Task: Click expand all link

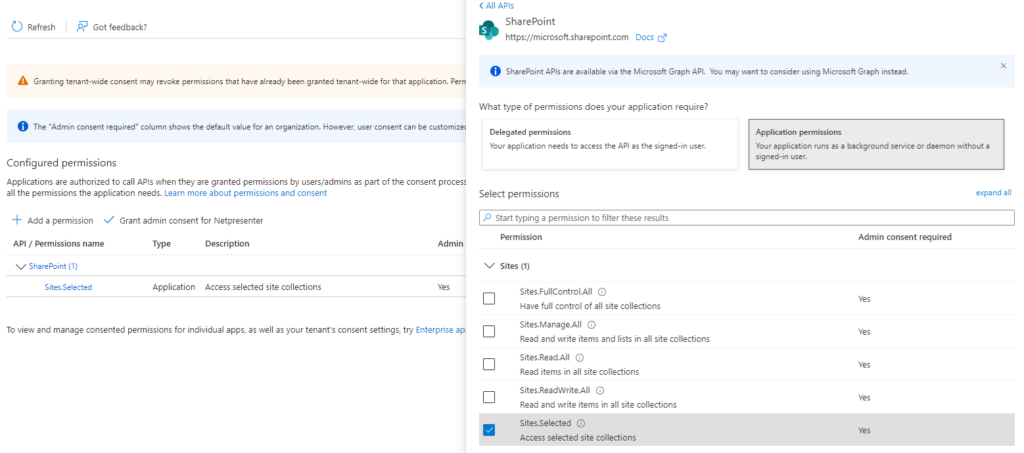Action: pyautogui.click(x=993, y=193)
